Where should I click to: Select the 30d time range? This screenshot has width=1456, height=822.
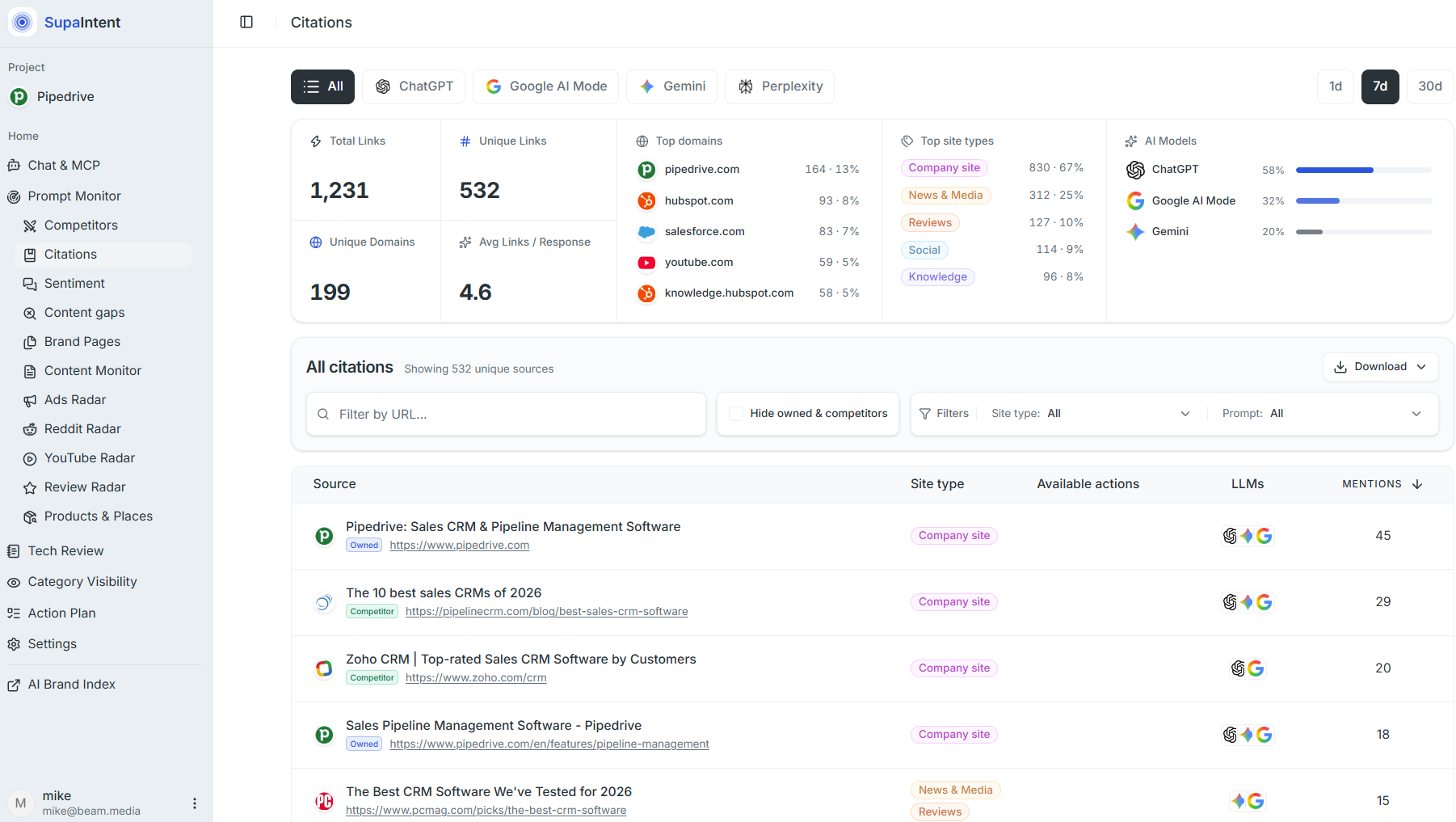[x=1430, y=86]
